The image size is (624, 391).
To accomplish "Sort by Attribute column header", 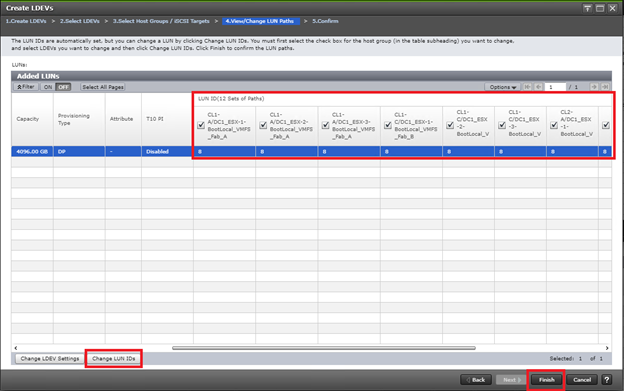I will click(123, 119).
